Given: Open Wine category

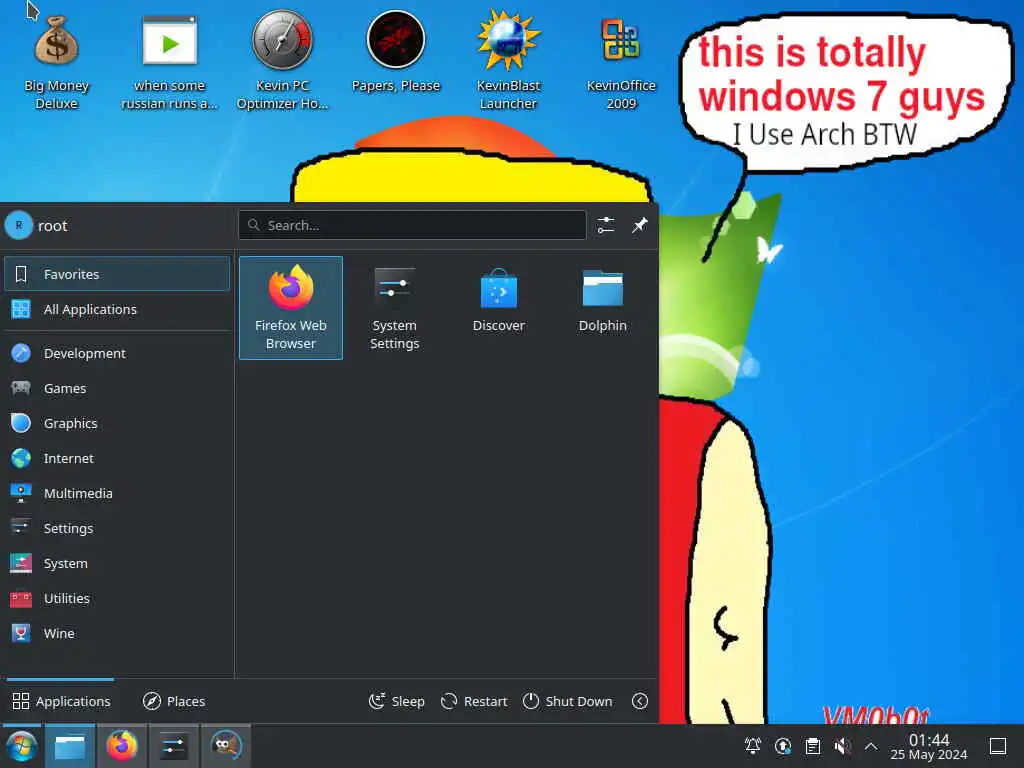Looking at the screenshot, I should click(117, 633).
